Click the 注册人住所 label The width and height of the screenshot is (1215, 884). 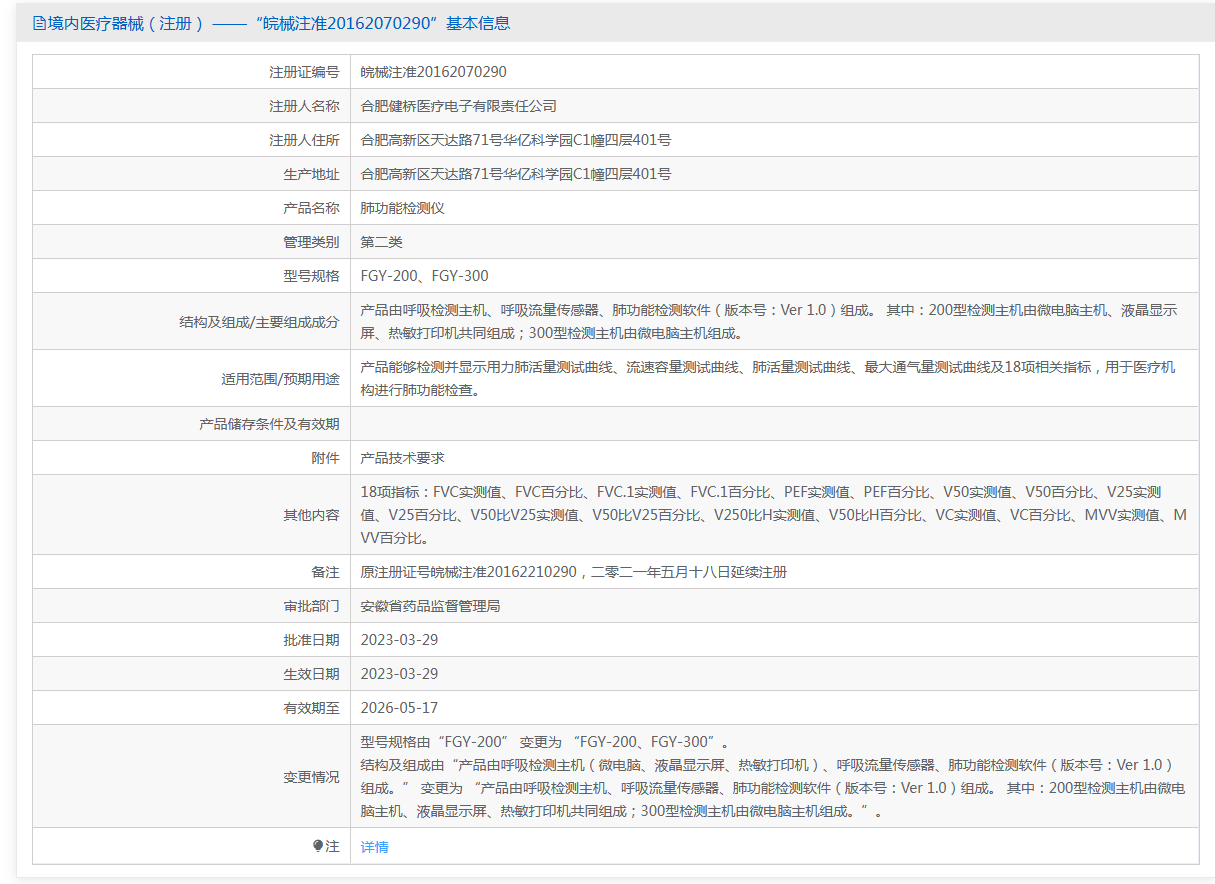[304, 140]
